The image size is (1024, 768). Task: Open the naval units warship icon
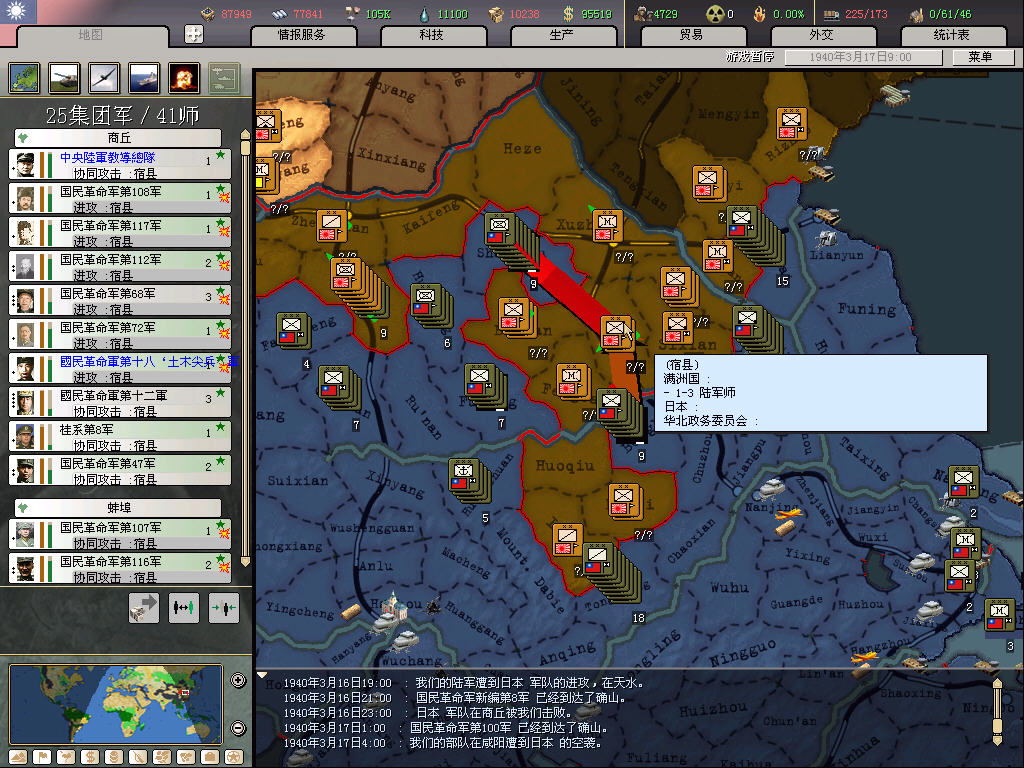pyautogui.click(x=144, y=78)
